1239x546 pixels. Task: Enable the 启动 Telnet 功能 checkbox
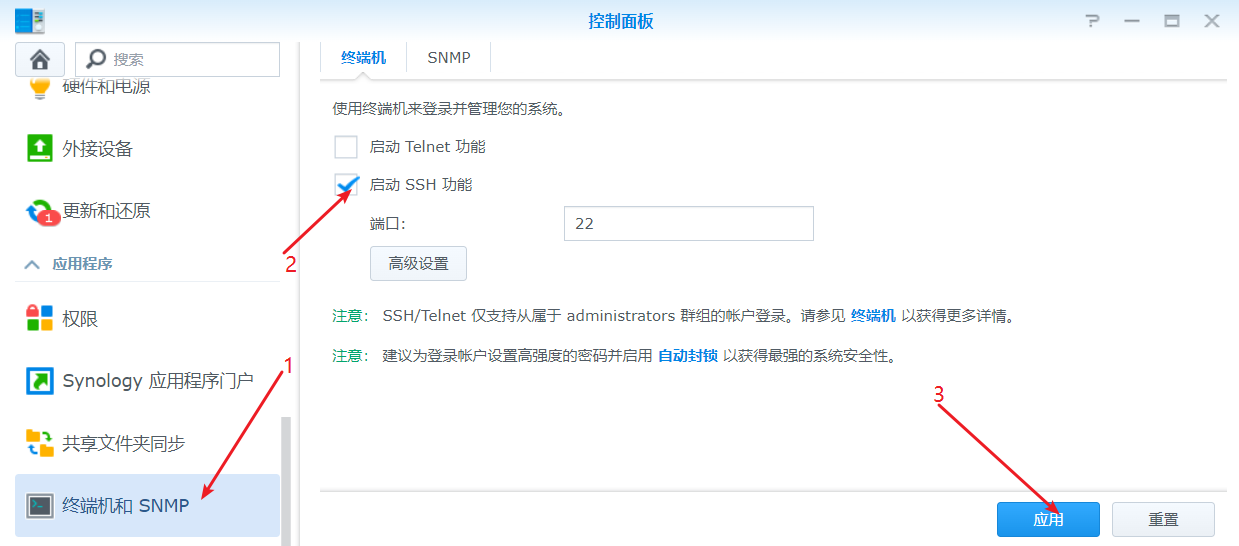tap(346, 147)
